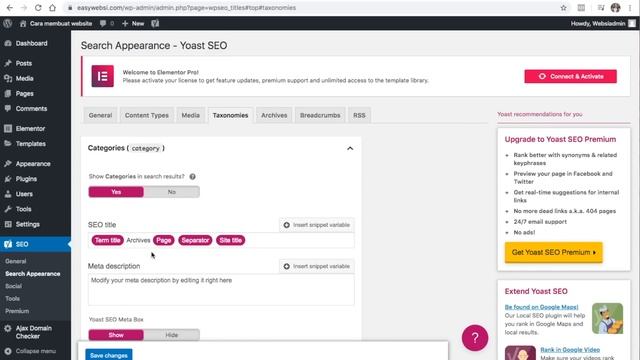The image size is (640, 360).
Task: Switch to the Media tab
Action: tap(191, 116)
